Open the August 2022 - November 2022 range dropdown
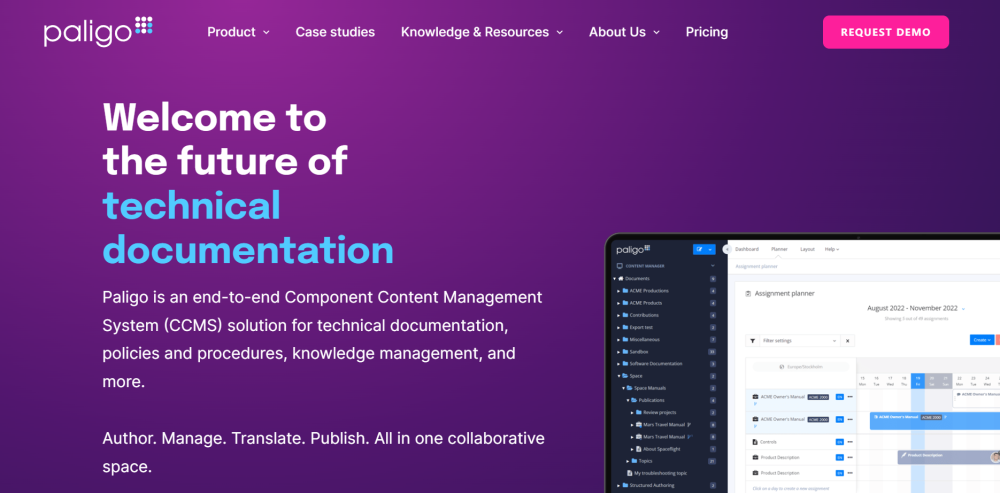Viewport: 1000px width, 493px height. 916,308
